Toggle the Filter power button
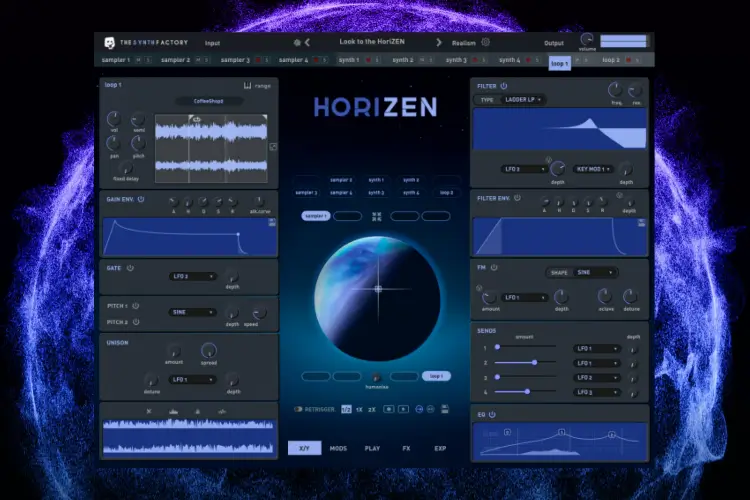The image size is (750, 500). 504,86
